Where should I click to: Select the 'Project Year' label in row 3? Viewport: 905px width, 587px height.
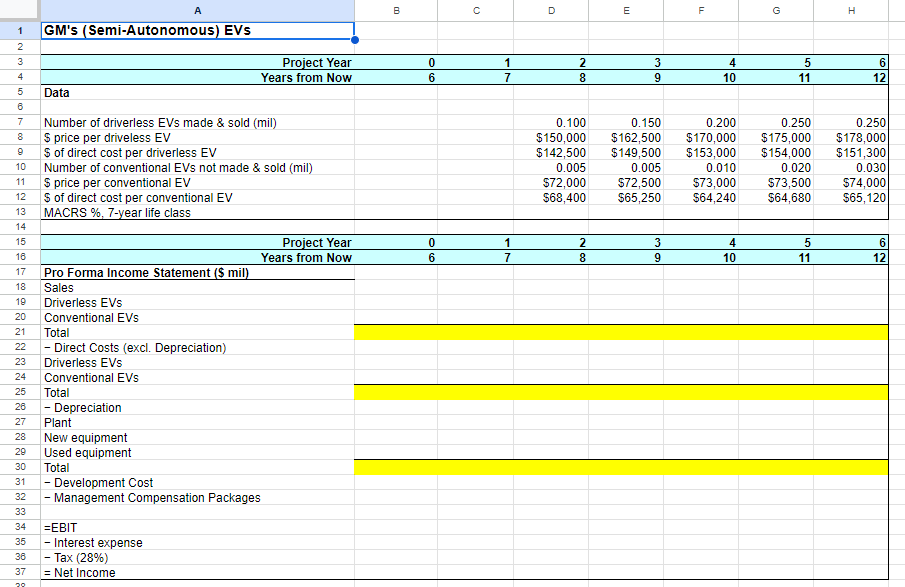tap(316, 62)
